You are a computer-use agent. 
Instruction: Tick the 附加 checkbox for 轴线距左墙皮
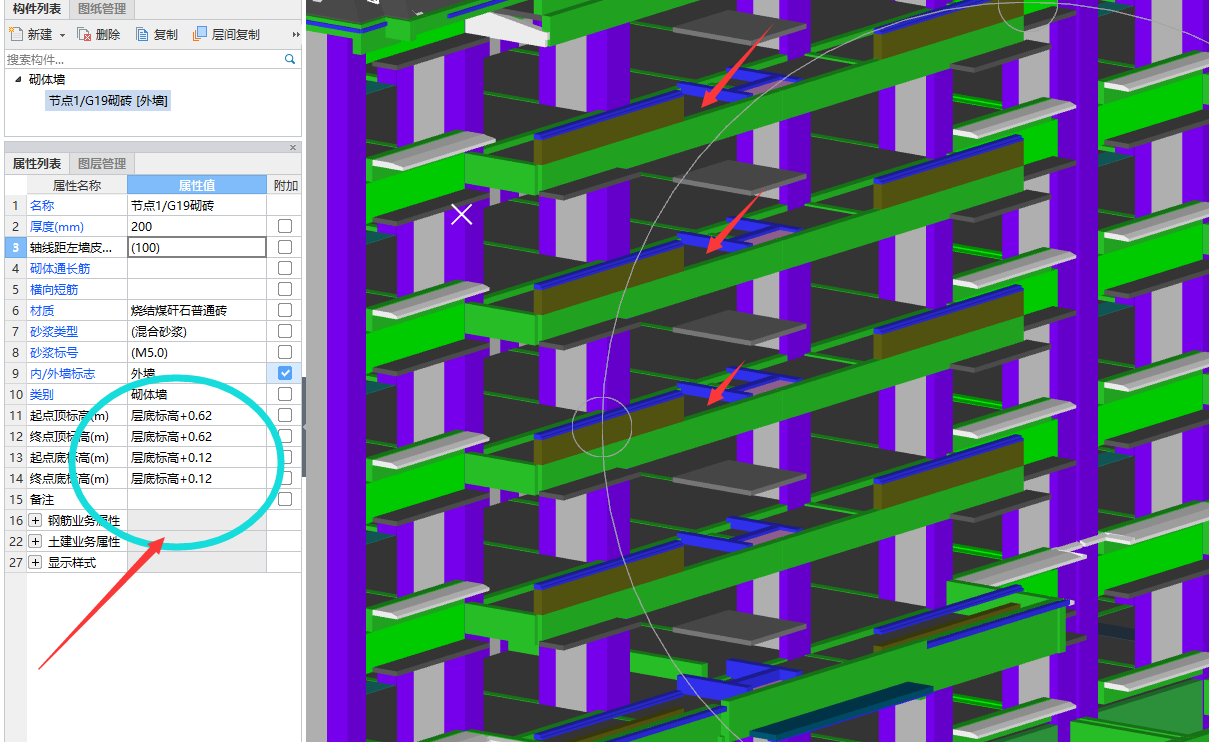click(x=285, y=247)
